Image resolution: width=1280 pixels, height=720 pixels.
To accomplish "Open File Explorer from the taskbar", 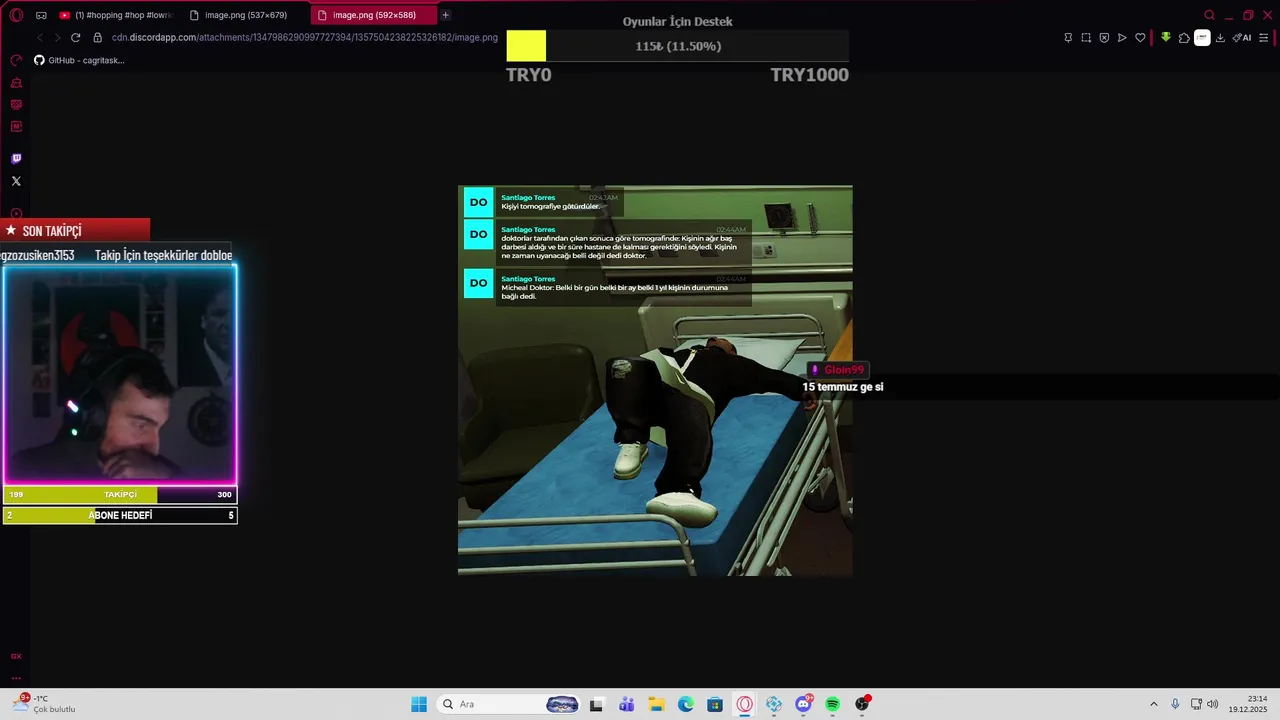I will (656, 704).
